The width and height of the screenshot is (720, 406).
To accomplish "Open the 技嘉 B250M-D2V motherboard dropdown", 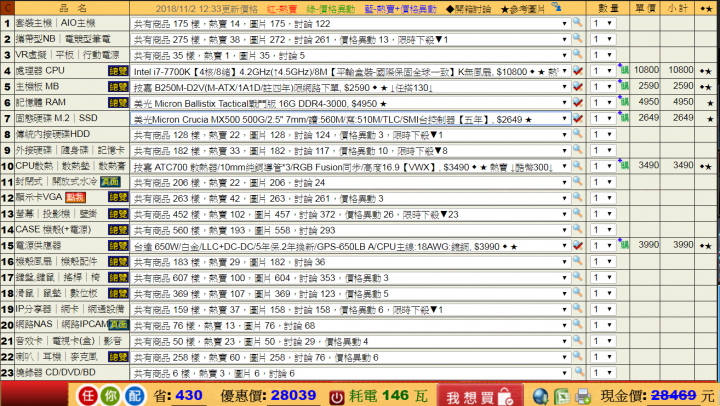I will click(350, 87).
